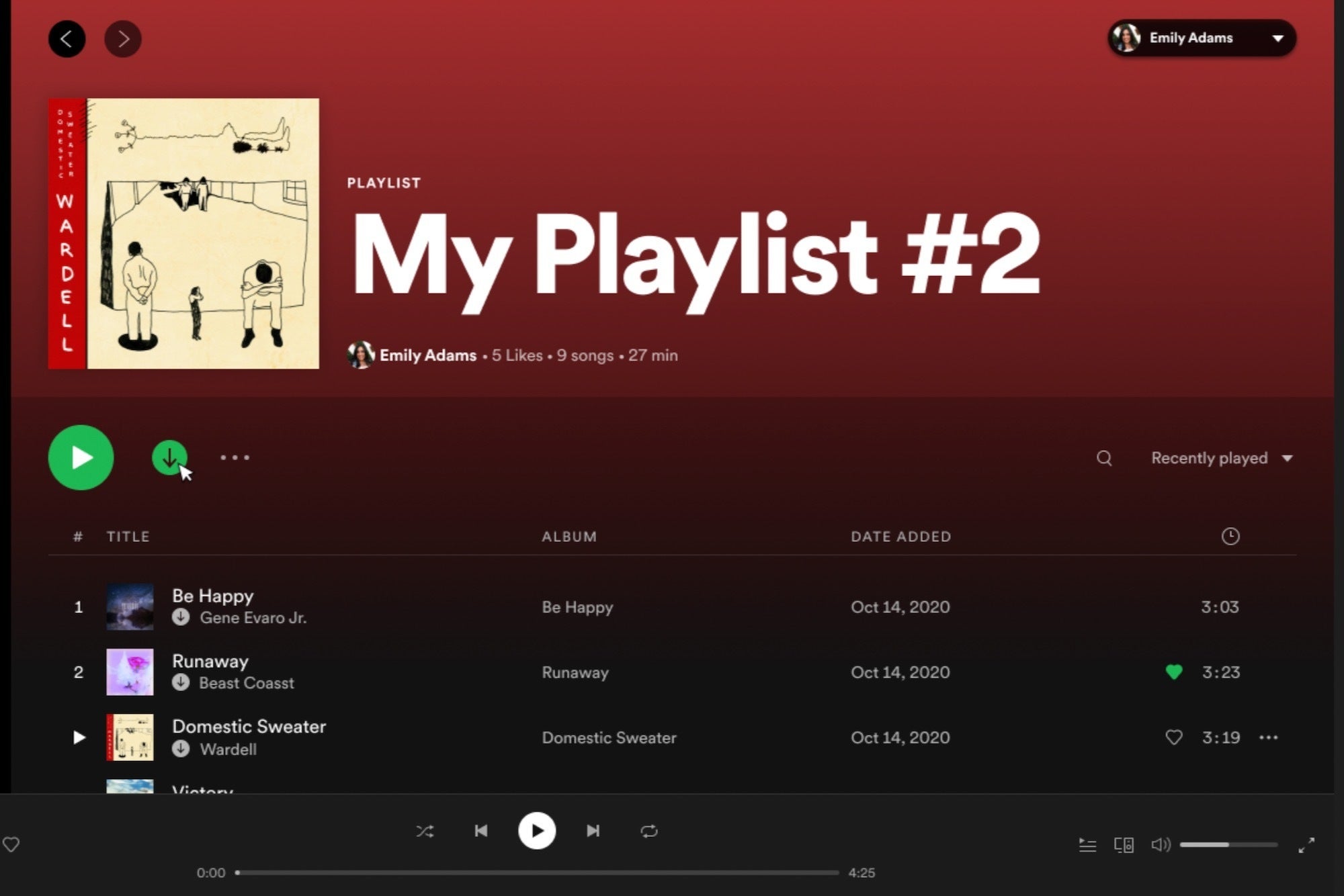Click the three-dot more options menu button
This screenshot has width=1344, height=896.
tap(234, 457)
